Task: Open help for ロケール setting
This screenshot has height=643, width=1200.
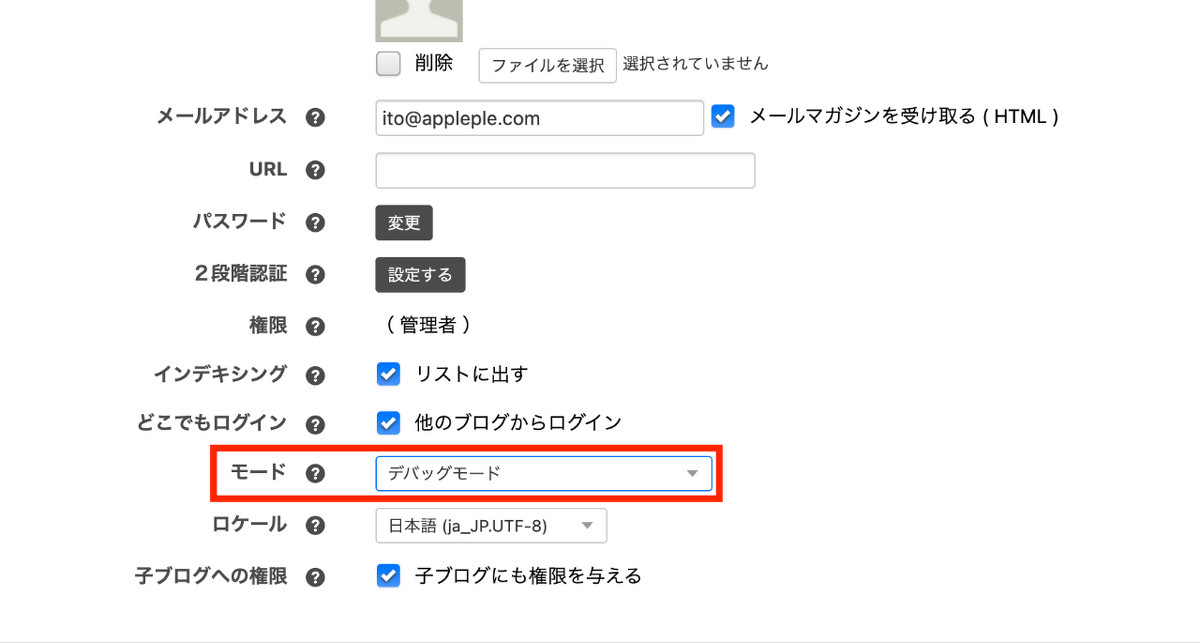Action: point(315,525)
